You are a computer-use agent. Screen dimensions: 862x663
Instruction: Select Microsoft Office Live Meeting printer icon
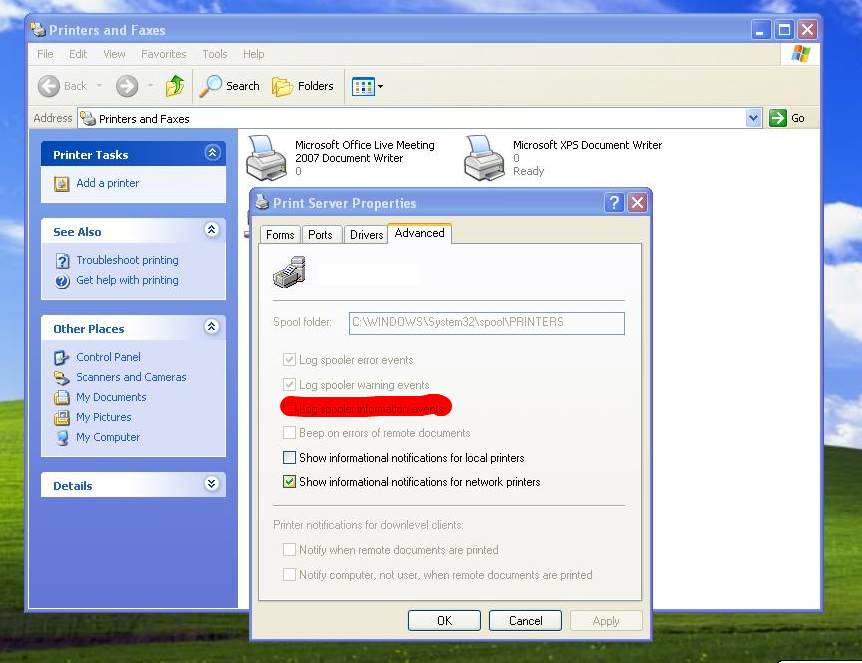[x=267, y=158]
